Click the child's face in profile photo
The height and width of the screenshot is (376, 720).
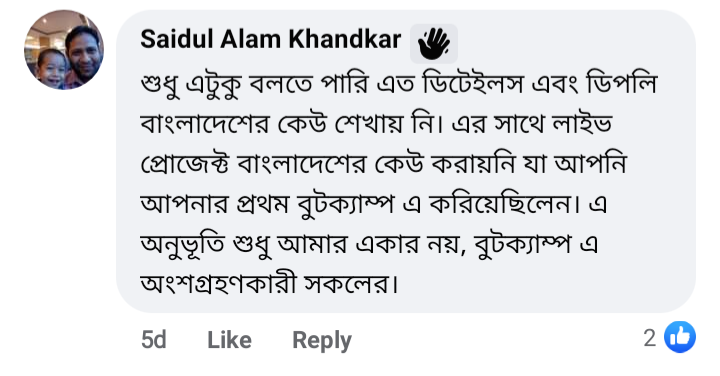(50, 67)
